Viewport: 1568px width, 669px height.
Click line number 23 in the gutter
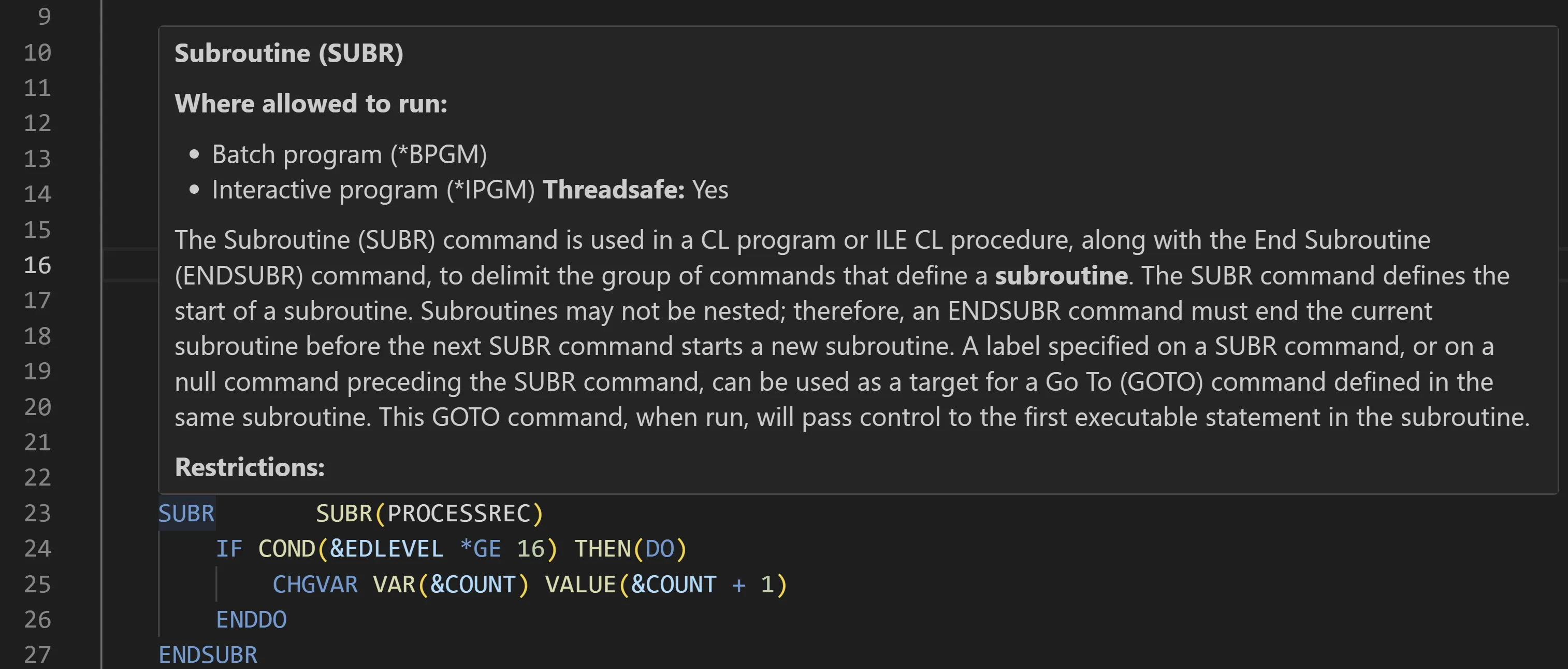(37, 513)
